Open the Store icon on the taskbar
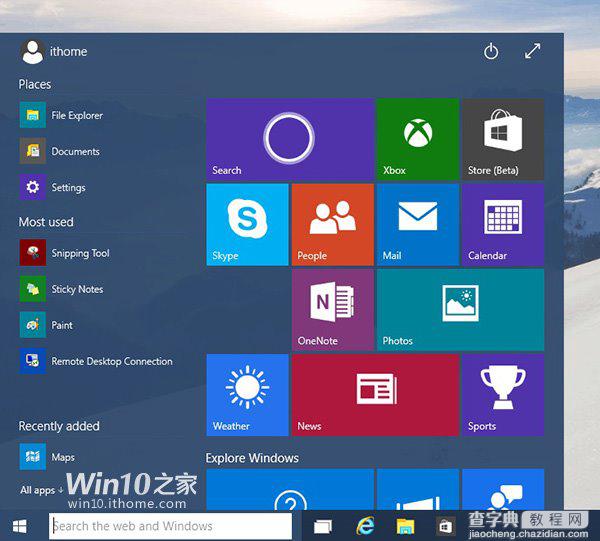This screenshot has width=600, height=541. tap(445, 526)
